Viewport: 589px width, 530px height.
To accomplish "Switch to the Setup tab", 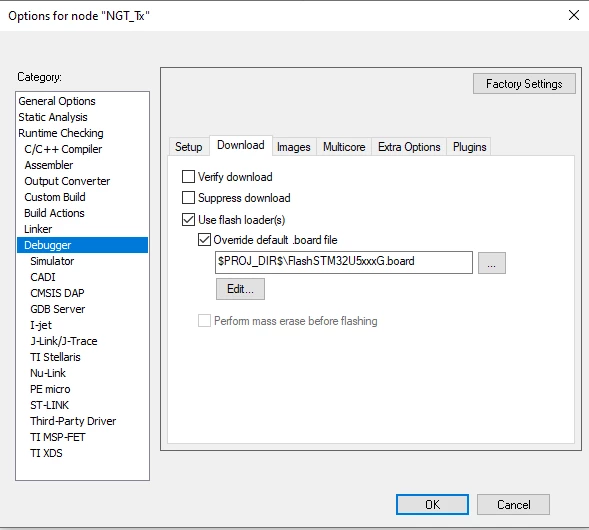I will tap(189, 146).
